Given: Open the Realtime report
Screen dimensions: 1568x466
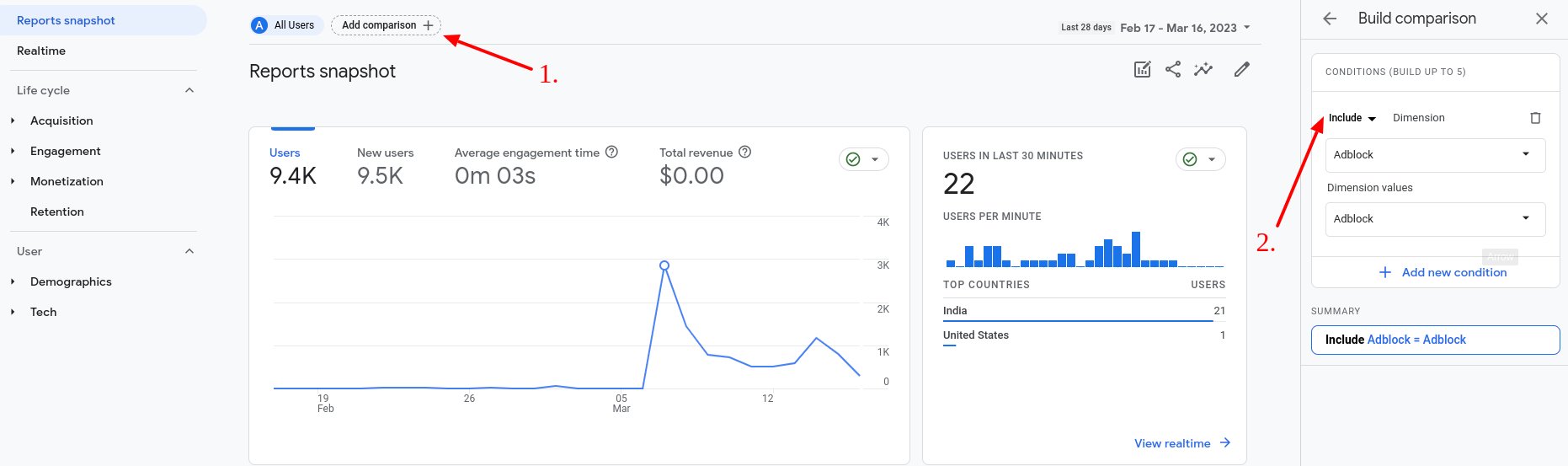Looking at the screenshot, I should click(x=41, y=51).
